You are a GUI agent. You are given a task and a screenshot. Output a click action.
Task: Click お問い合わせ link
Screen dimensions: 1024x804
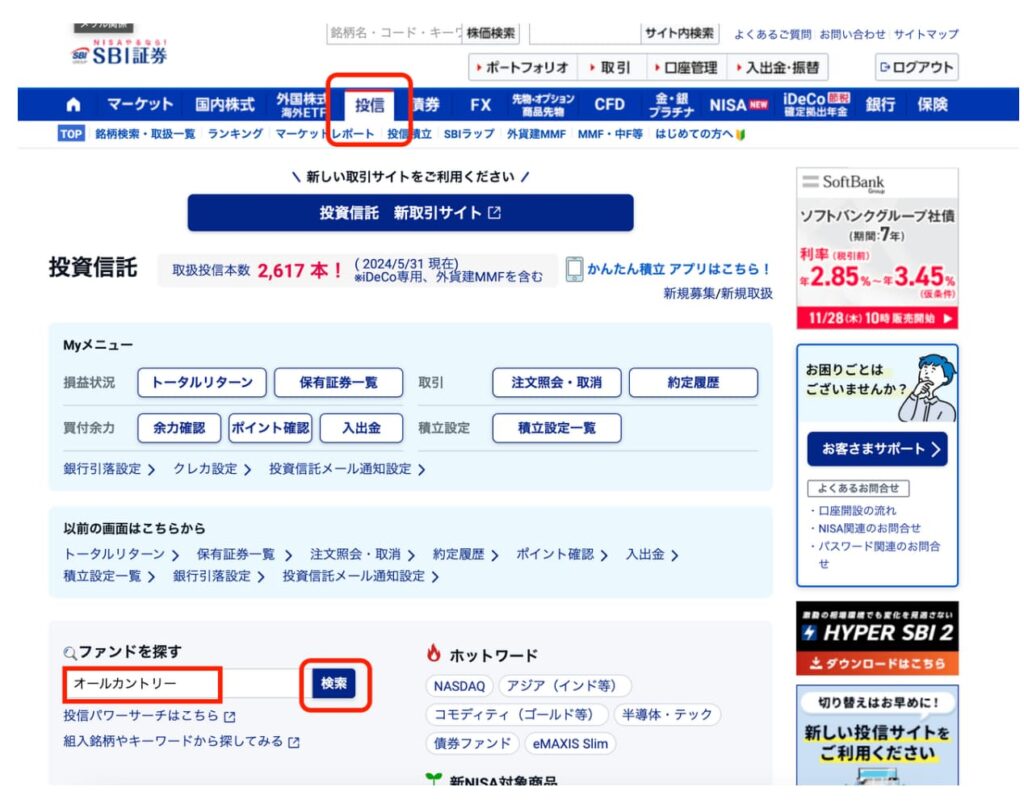pos(852,34)
